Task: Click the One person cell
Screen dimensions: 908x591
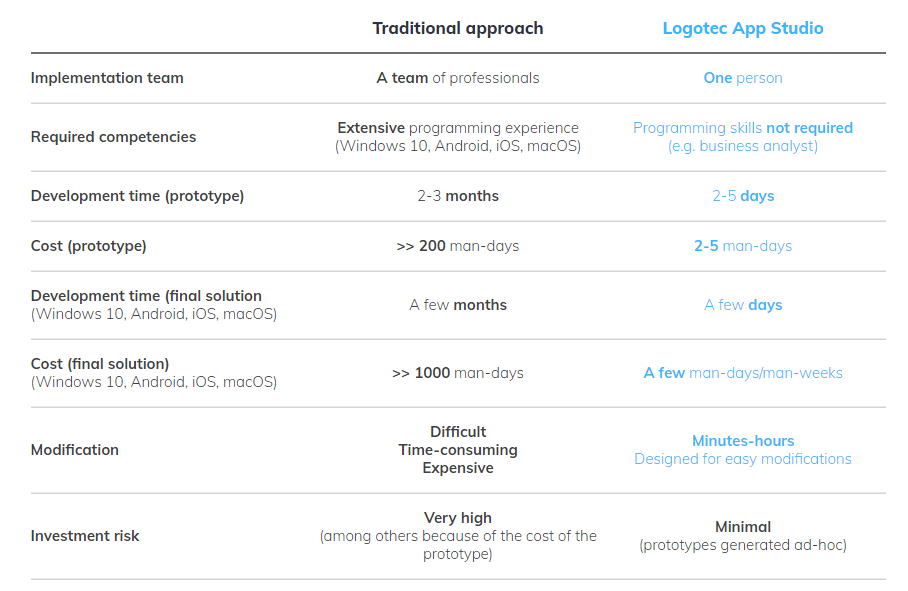Action: coord(742,78)
